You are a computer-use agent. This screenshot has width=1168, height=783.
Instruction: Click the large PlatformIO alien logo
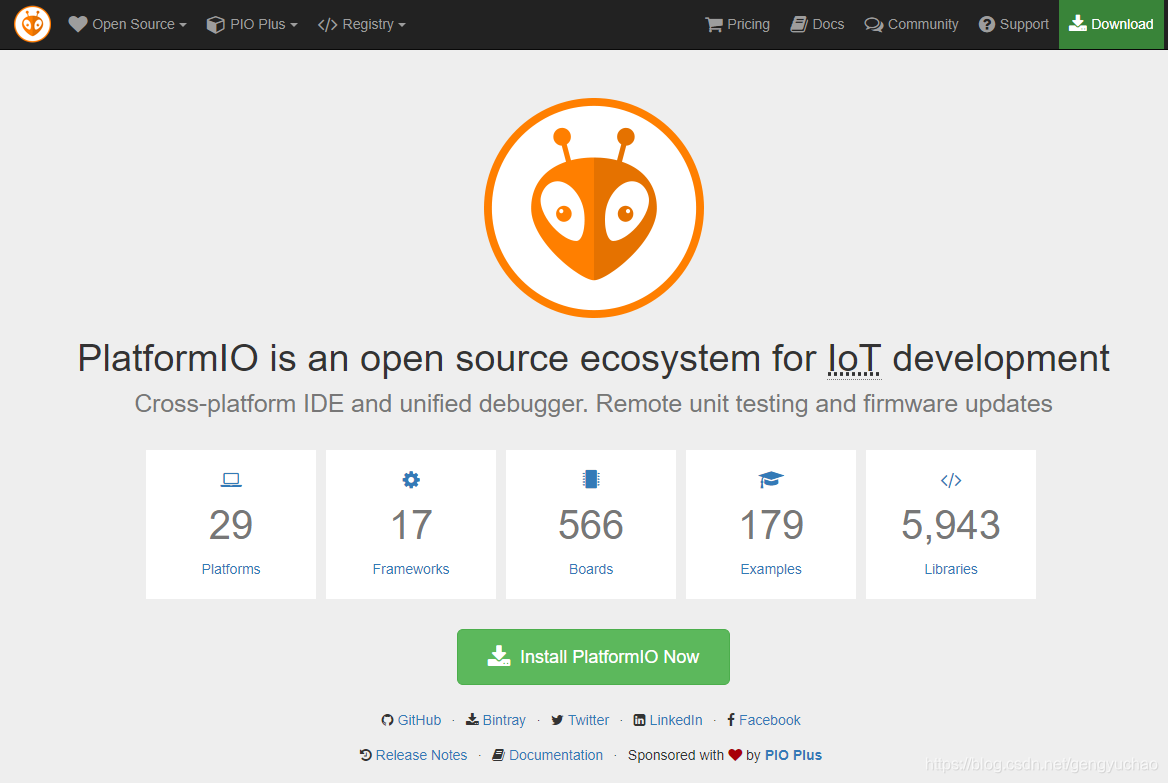(594, 208)
